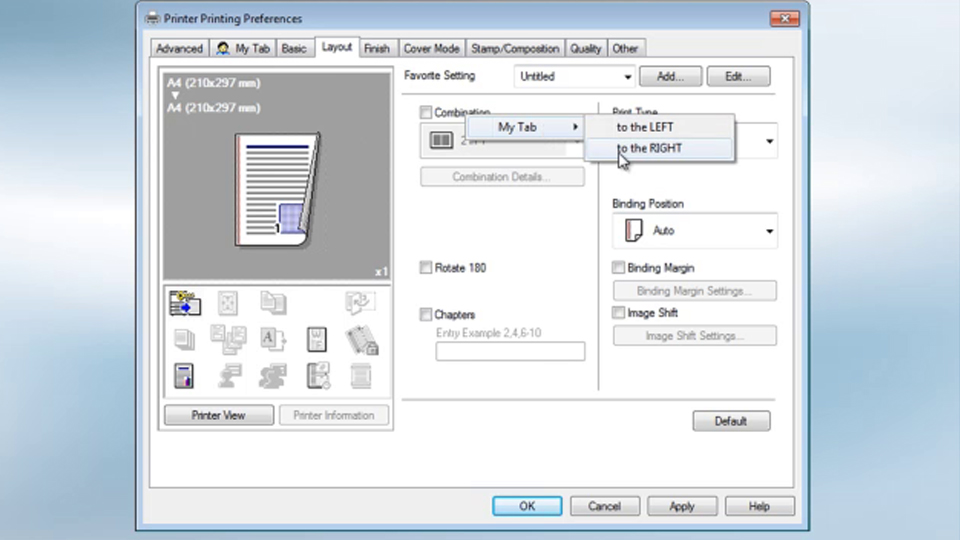
Task: Click the page with letter A icon
Action: tap(273, 339)
